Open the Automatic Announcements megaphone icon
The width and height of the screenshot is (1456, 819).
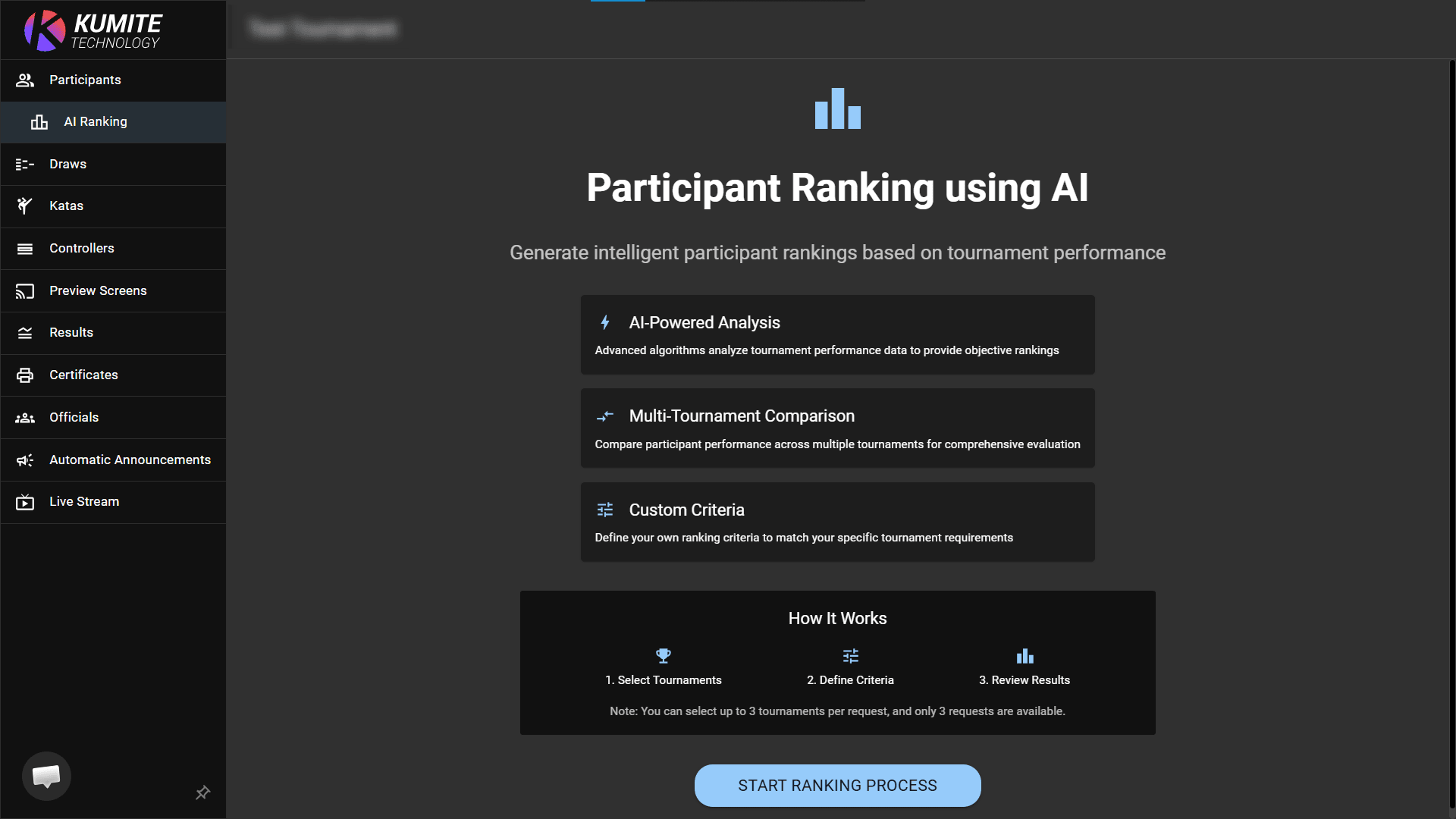[24, 460]
